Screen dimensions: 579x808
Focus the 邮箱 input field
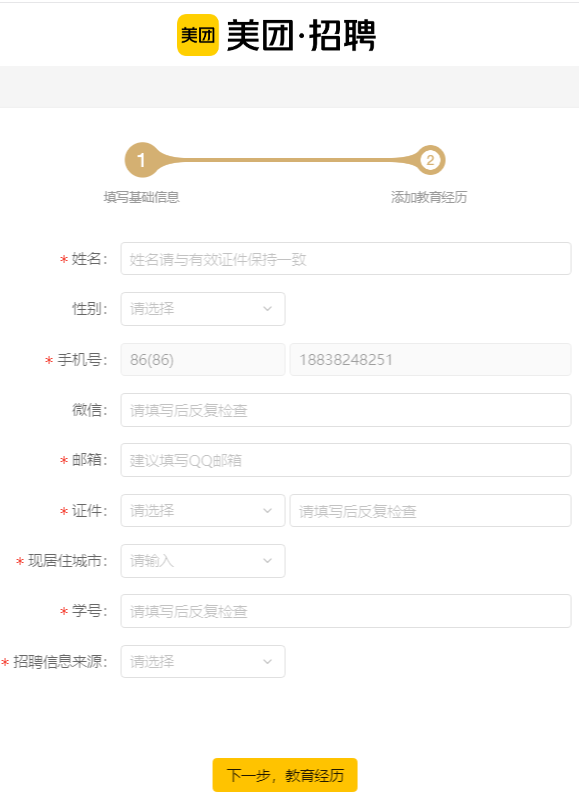pyautogui.click(x=346, y=460)
